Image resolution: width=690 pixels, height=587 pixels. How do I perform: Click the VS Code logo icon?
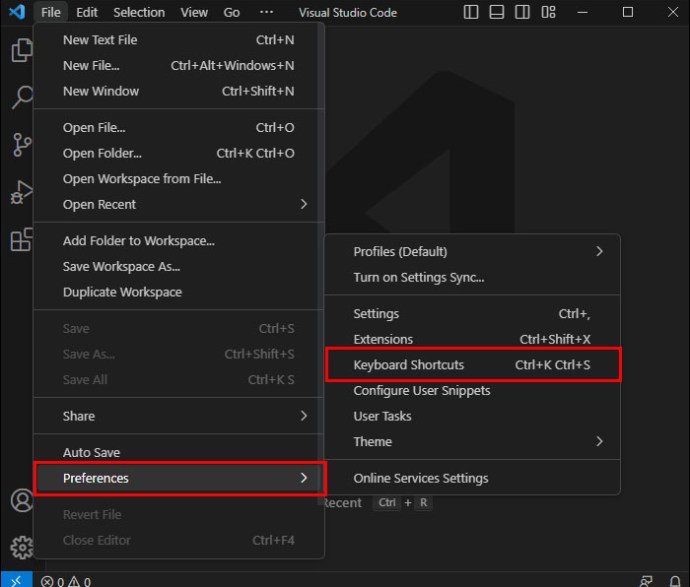pos(17,12)
